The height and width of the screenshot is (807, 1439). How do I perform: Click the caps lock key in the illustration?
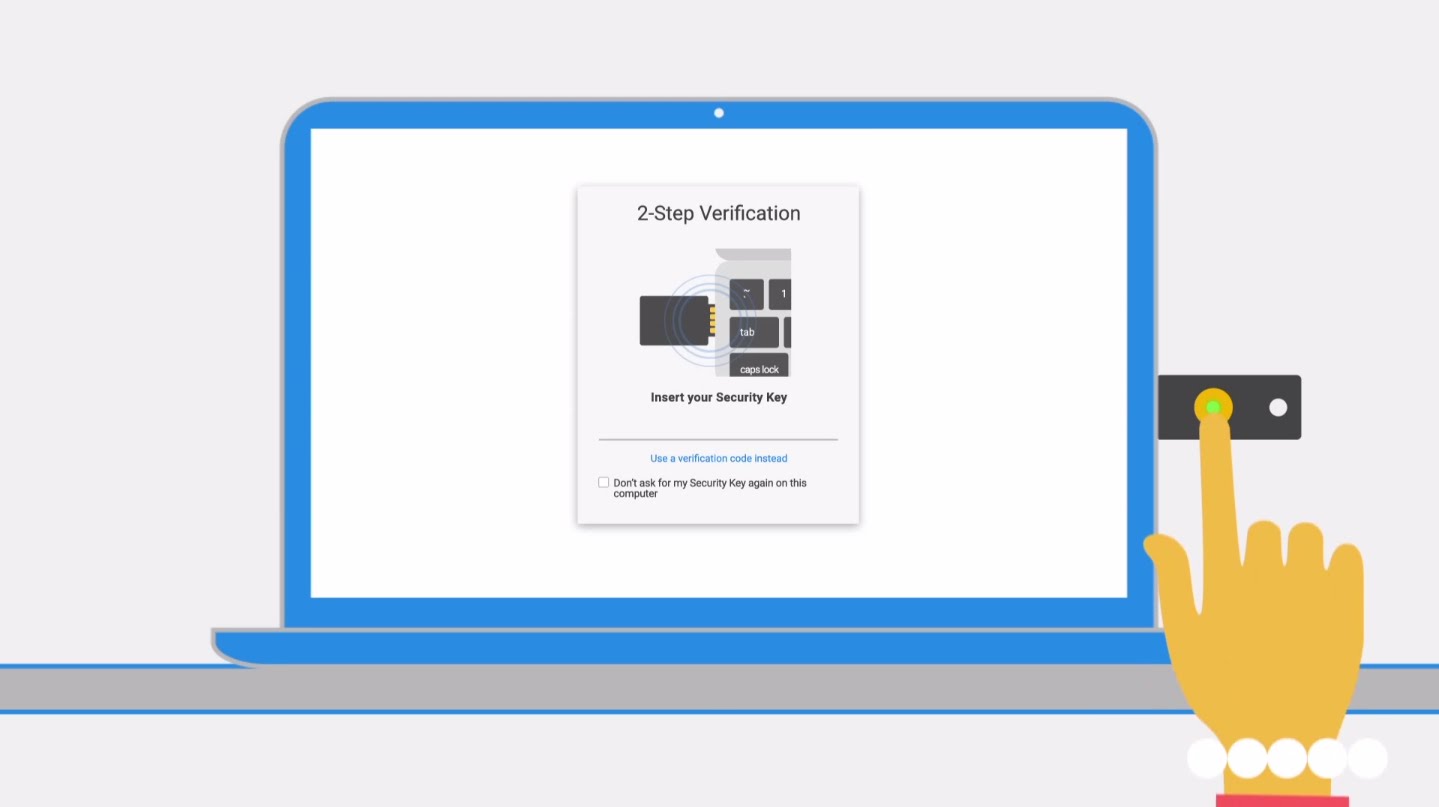[759, 366]
